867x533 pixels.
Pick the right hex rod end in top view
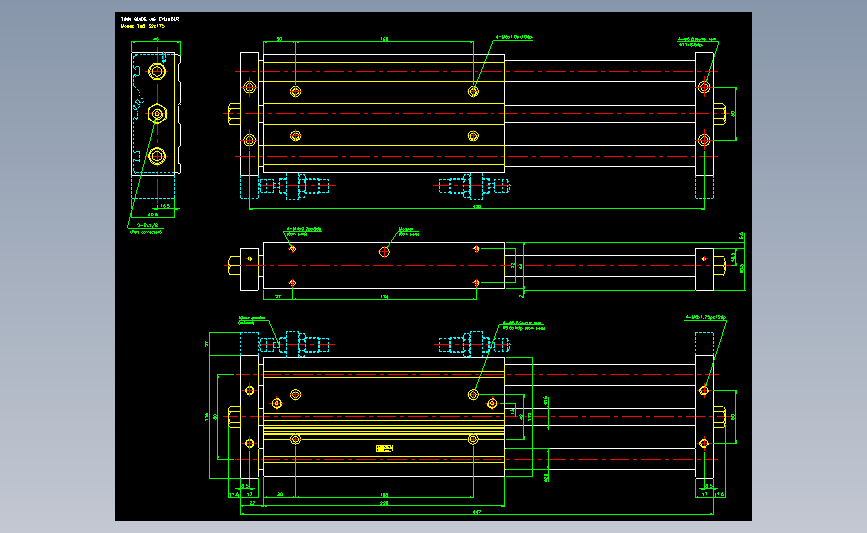click(719, 114)
